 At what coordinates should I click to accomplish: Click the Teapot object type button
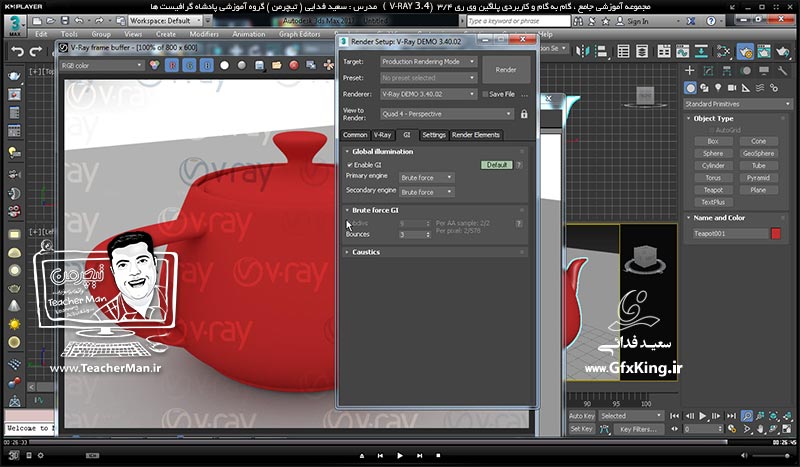(x=713, y=190)
